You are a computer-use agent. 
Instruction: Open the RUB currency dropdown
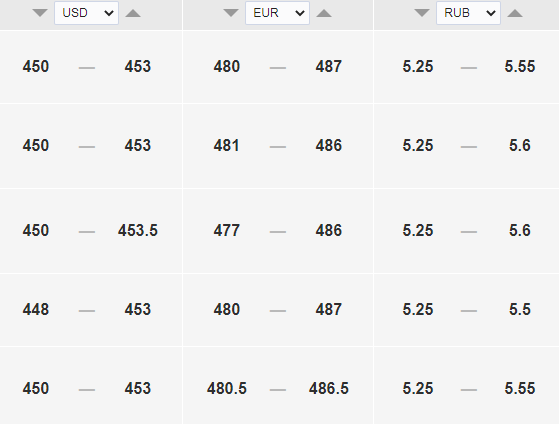coord(468,13)
